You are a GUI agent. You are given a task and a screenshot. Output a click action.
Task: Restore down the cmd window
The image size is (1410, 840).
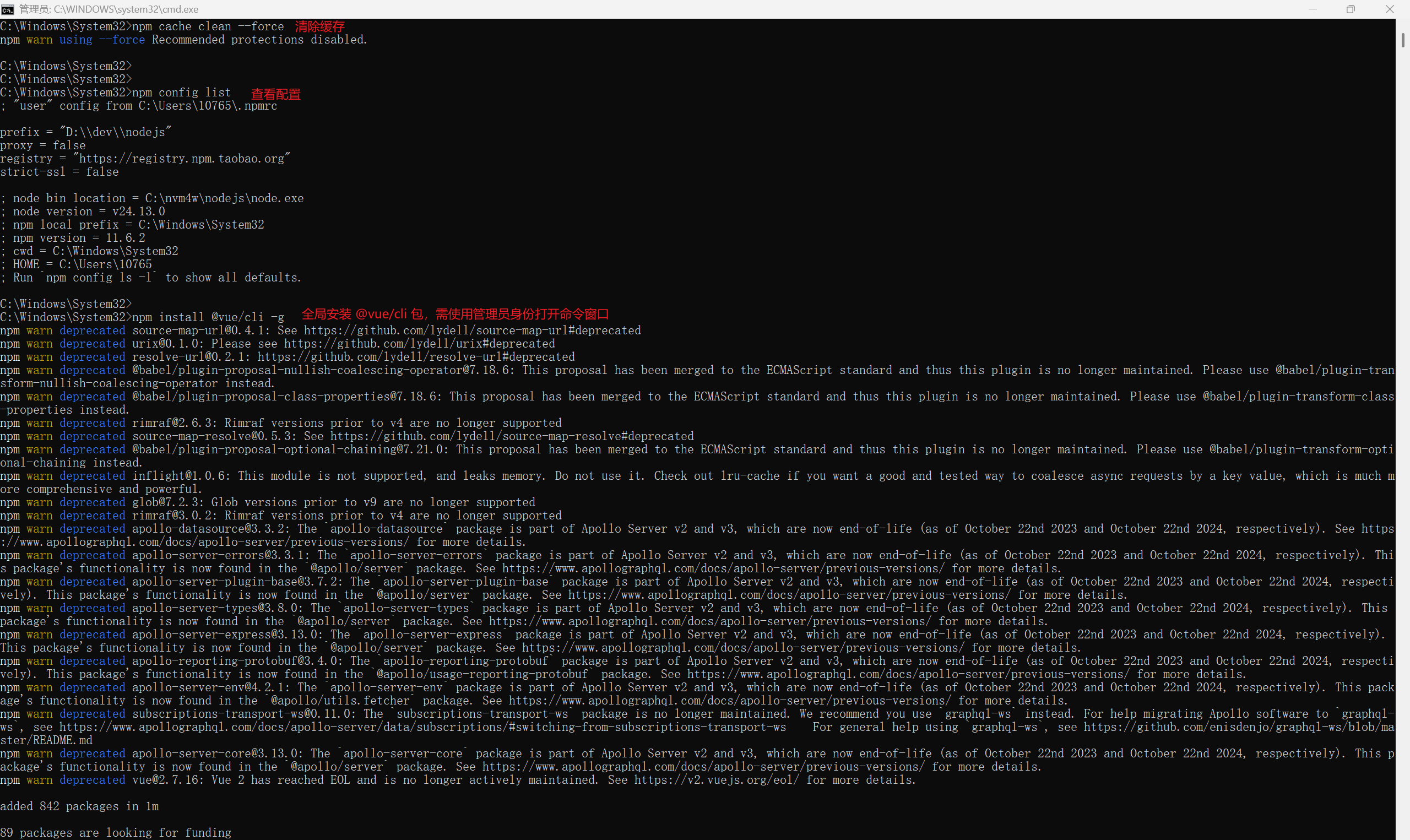point(1351,9)
